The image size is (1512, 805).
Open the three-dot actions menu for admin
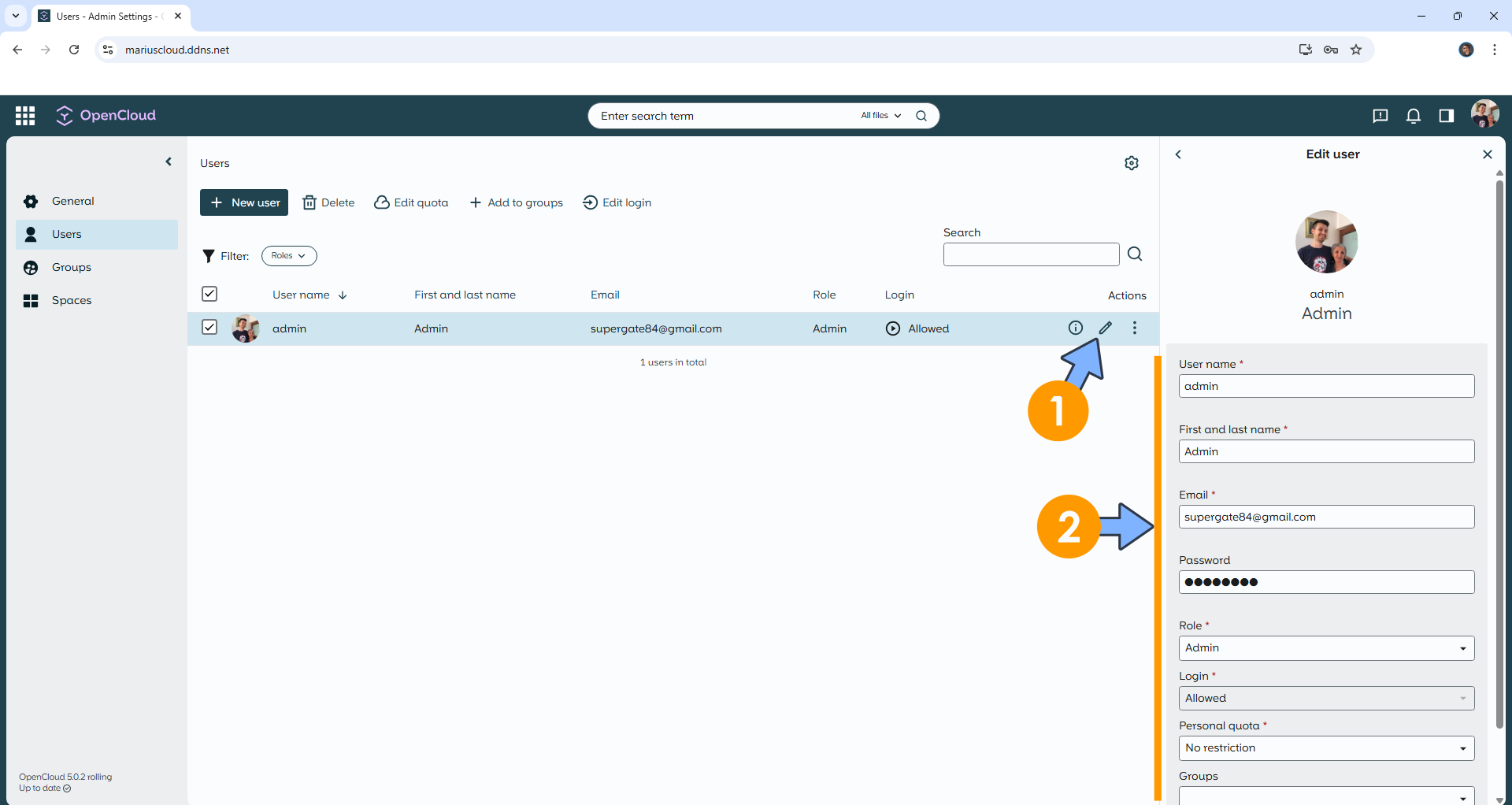[x=1134, y=328]
